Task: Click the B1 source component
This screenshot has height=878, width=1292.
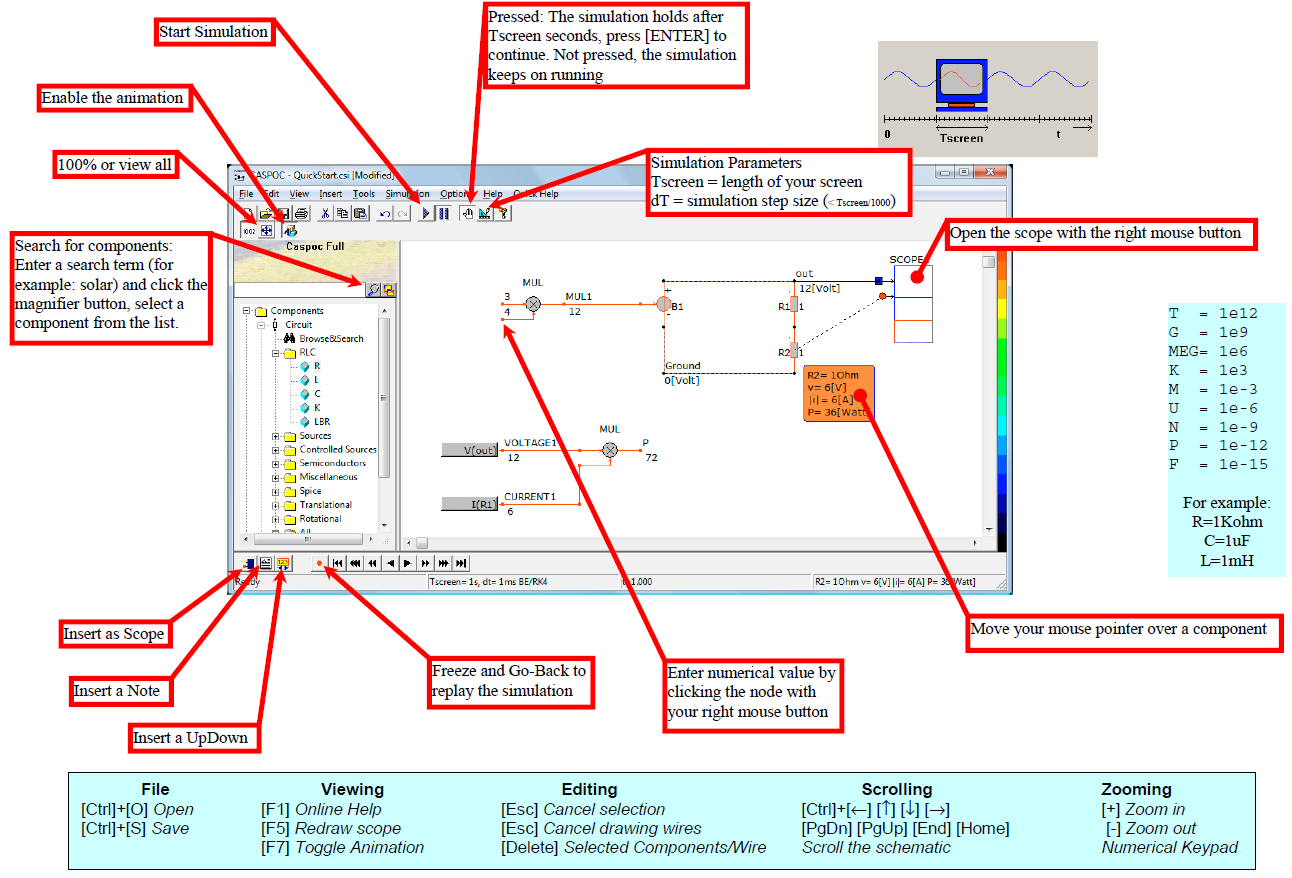Action: pos(663,303)
